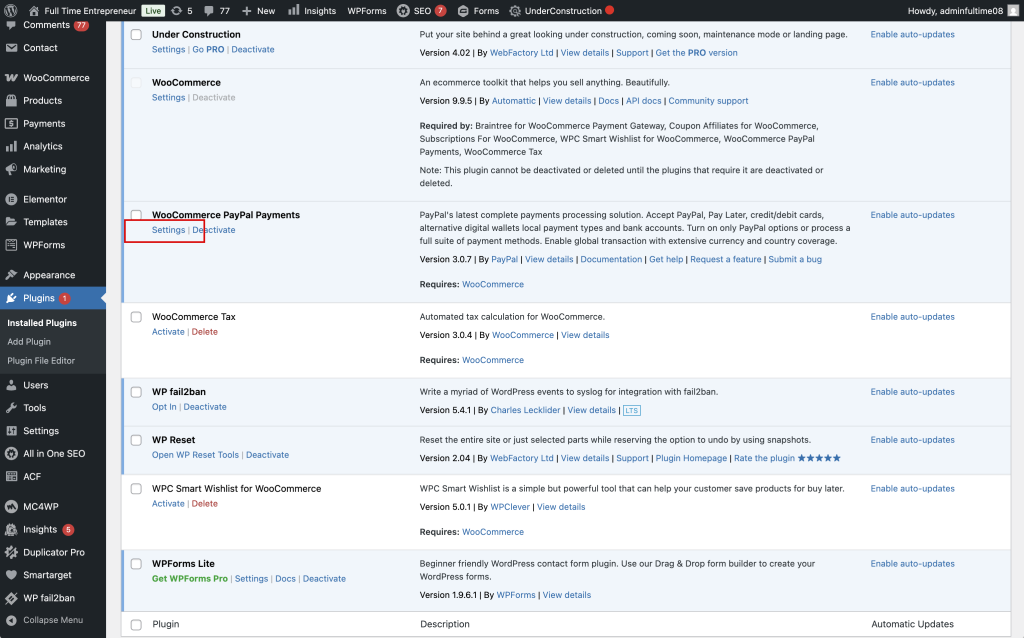Open the site home icon in admin bar
Viewport: 1024px width, 638px height.
(x=34, y=10)
